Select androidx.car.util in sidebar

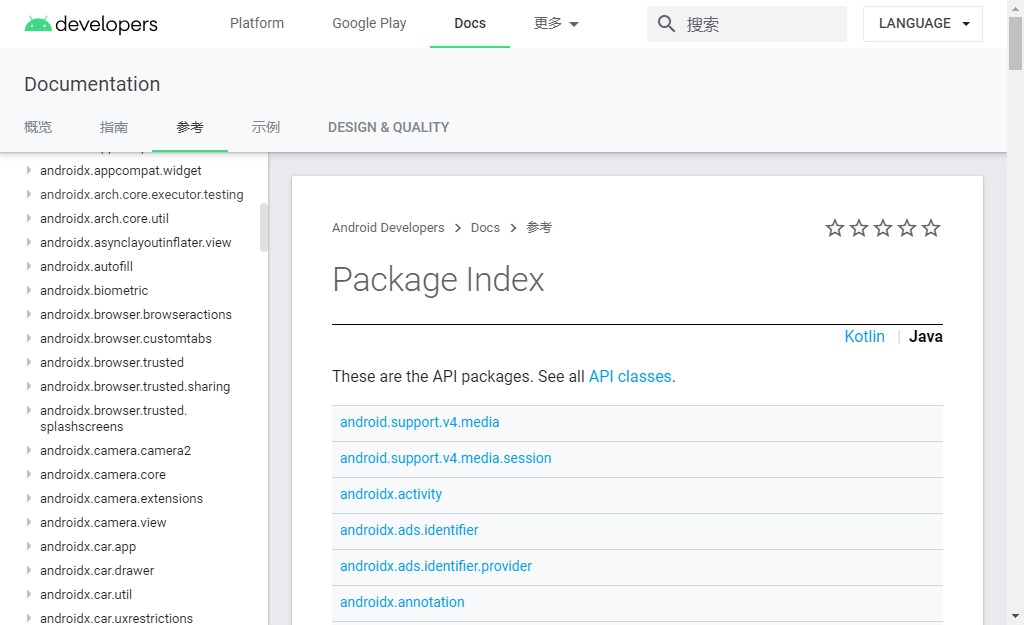pos(86,595)
